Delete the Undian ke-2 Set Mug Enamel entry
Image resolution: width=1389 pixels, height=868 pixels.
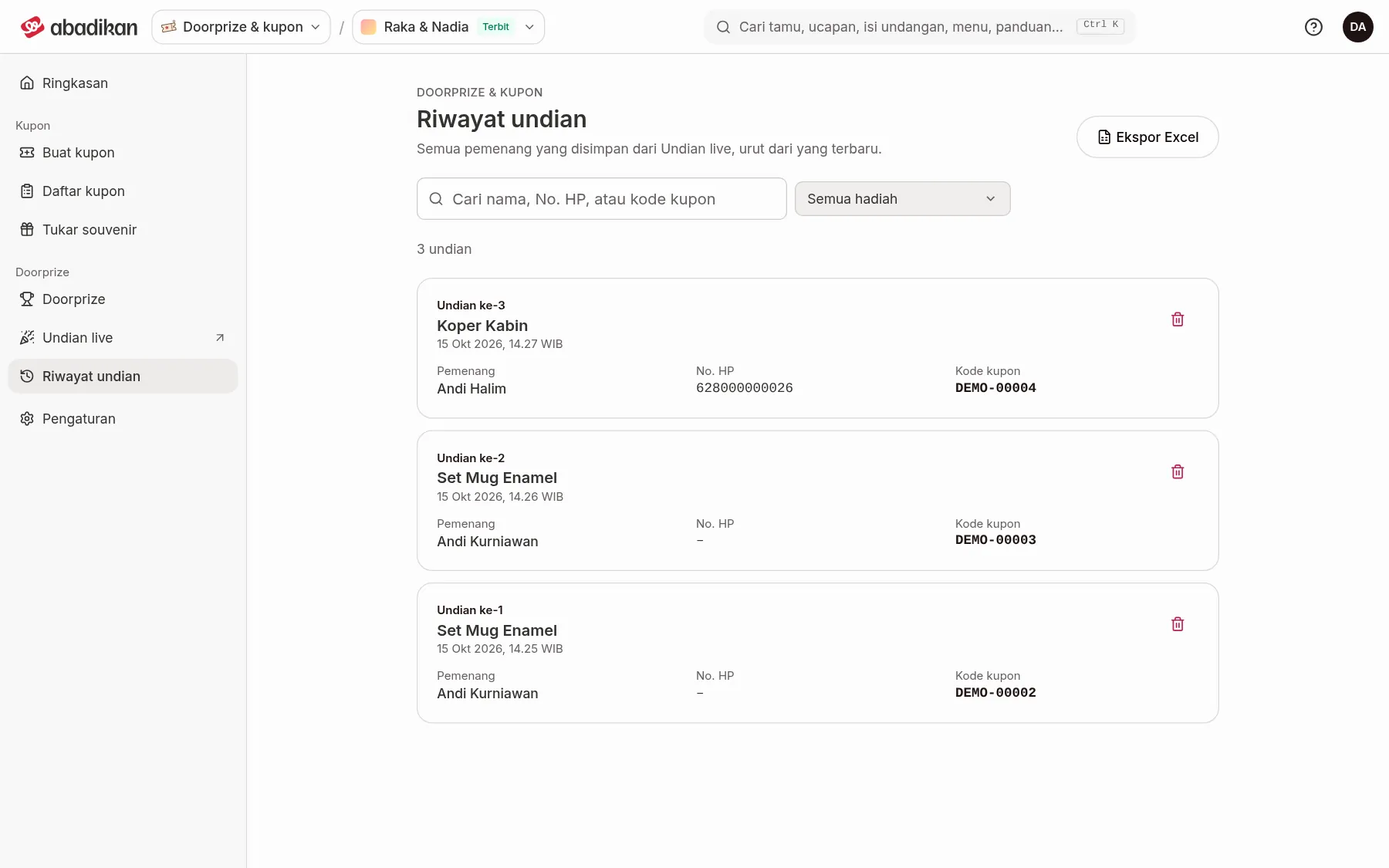coord(1178,472)
